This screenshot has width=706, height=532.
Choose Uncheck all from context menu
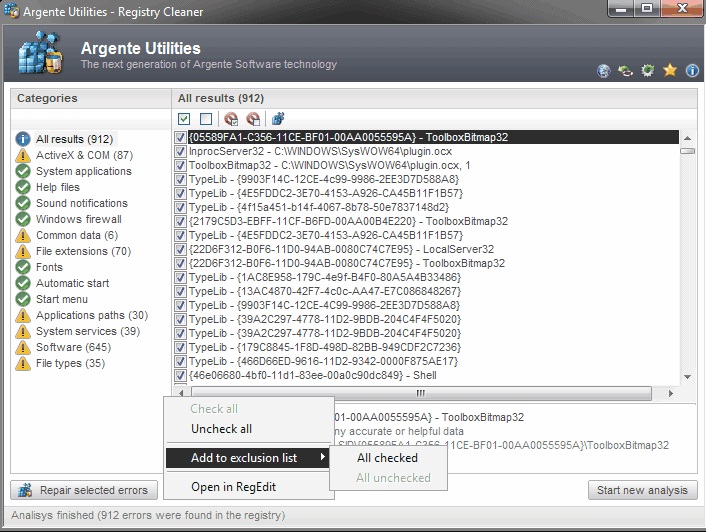(x=221, y=429)
